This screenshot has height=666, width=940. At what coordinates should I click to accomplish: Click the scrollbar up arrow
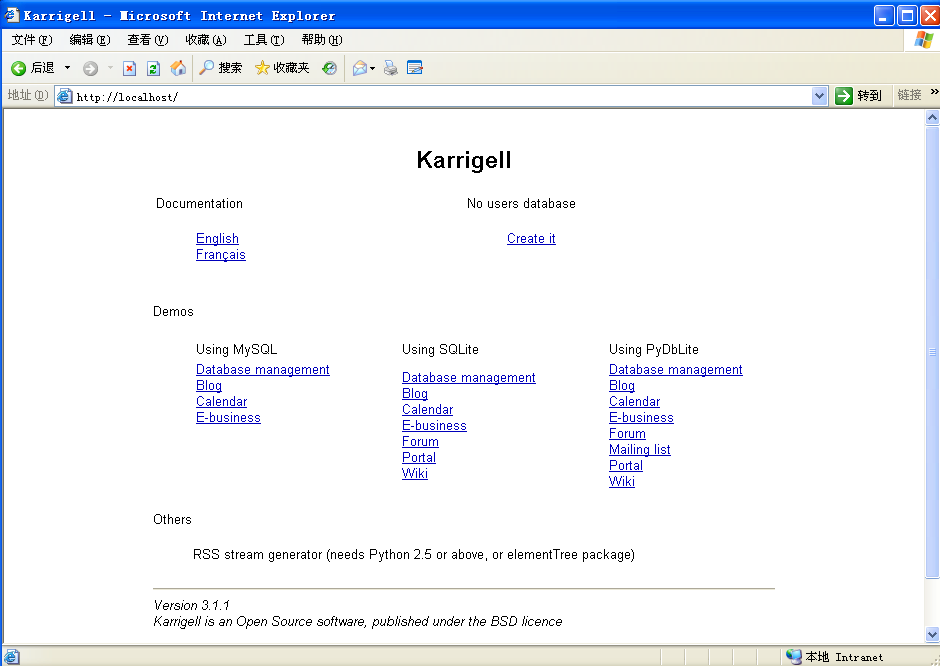pos(932,117)
